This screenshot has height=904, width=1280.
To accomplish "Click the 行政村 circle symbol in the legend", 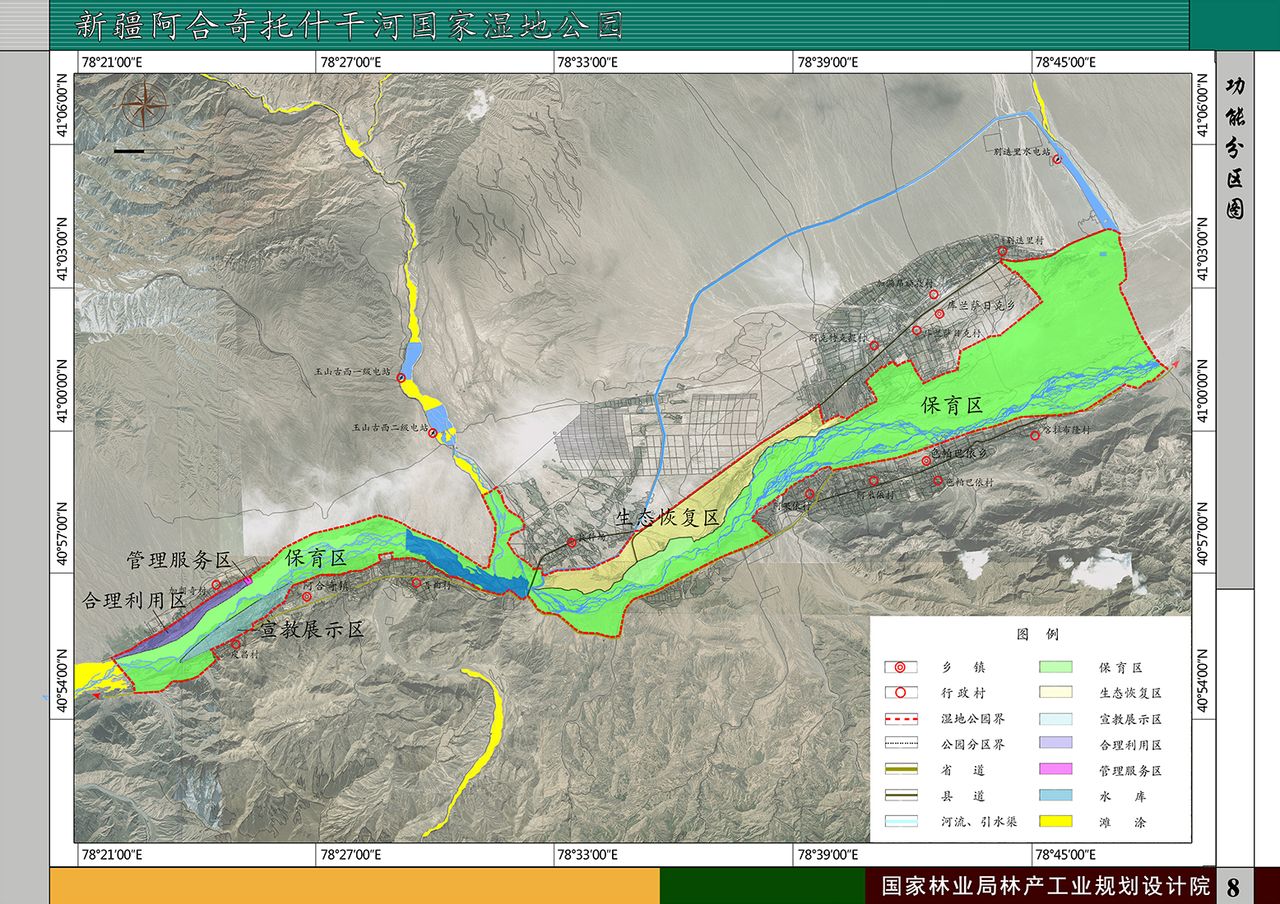I will pyautogui.click(x=900, y=693).
